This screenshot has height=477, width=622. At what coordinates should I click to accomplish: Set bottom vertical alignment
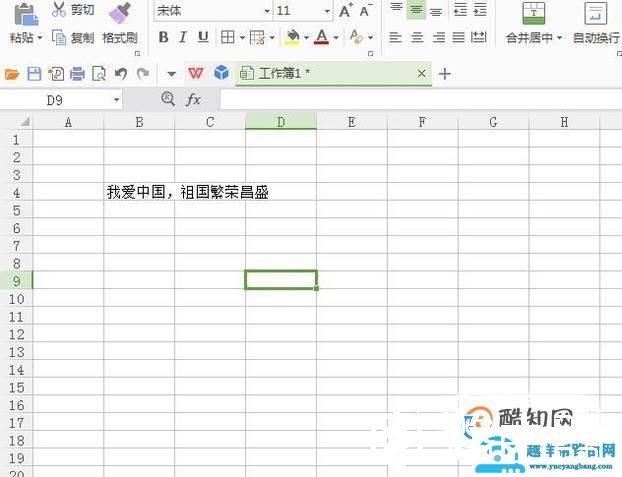pos(436,10)
